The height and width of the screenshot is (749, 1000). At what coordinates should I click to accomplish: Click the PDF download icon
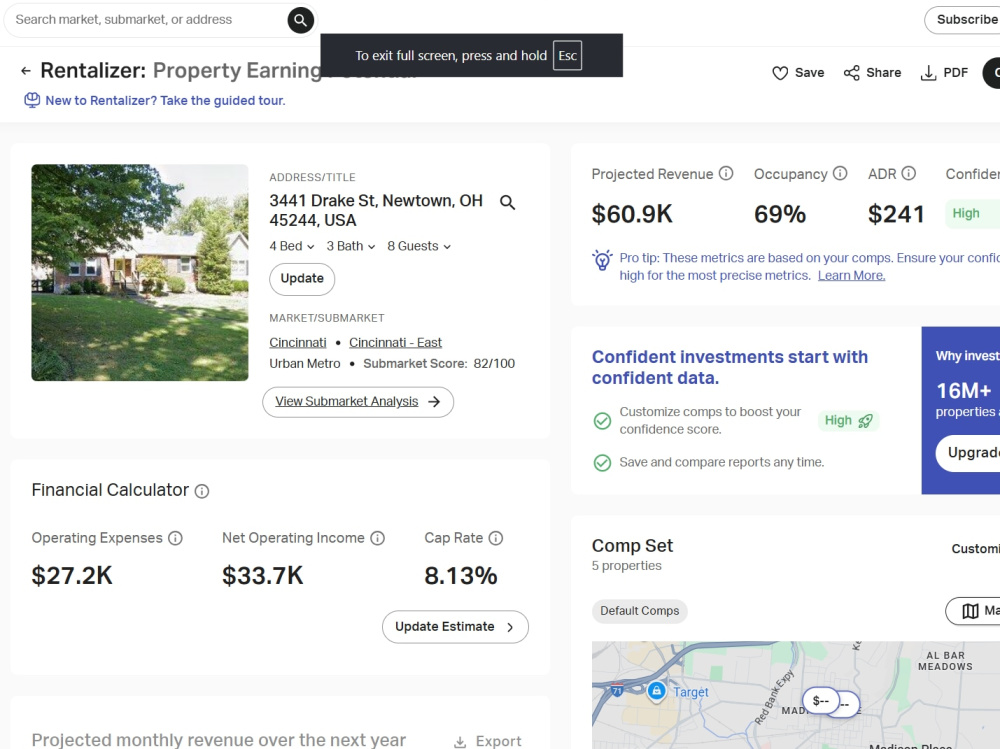[x=928, y=73]
